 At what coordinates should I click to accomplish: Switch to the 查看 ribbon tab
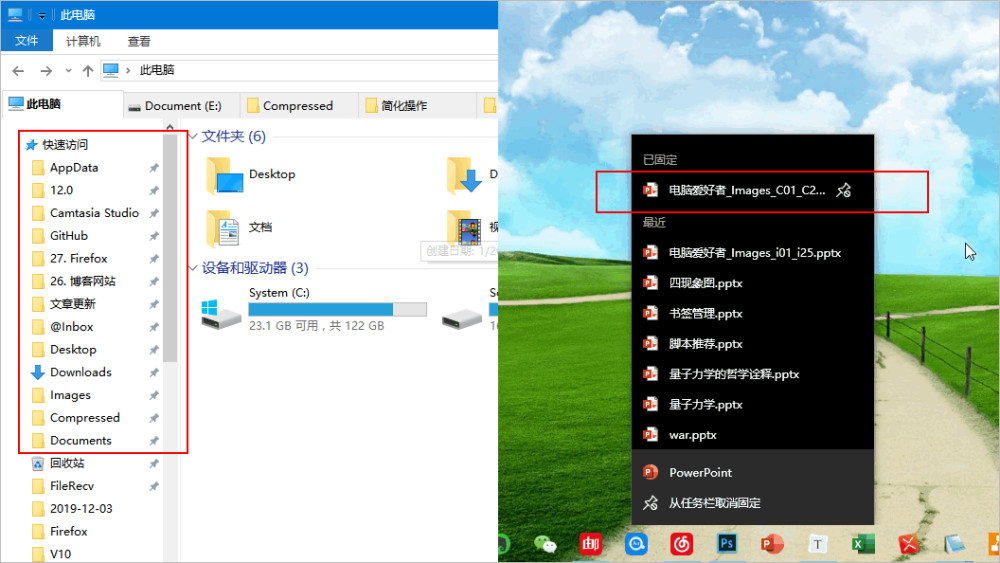(x=138, y=41)
